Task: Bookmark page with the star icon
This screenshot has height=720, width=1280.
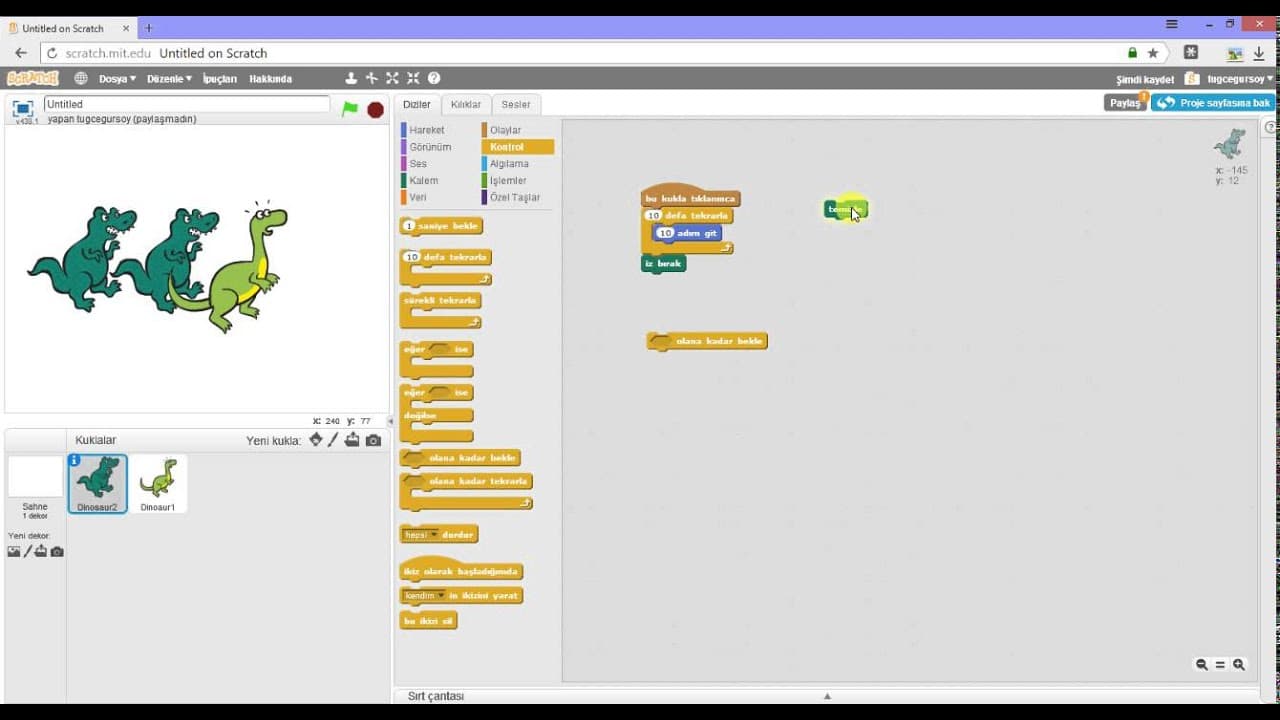Action: 1153,53
